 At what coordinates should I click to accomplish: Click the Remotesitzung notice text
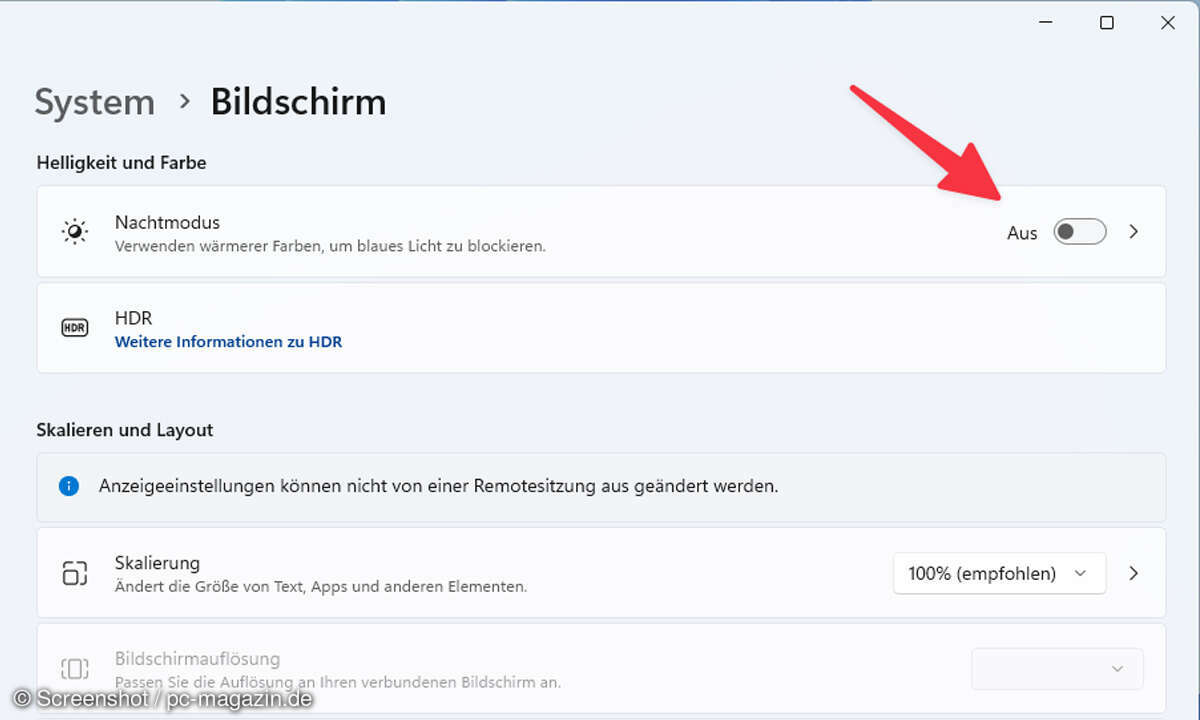pyautogui.click(x=438, y=487)
